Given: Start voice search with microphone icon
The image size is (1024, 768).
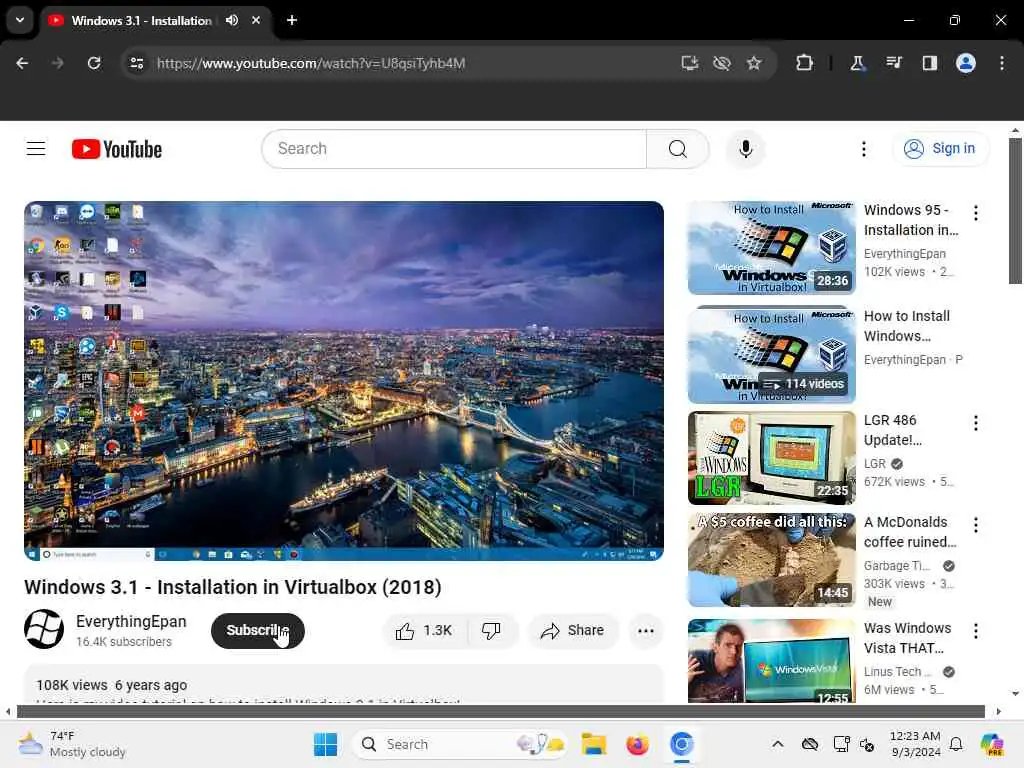Looking at the screenshot, I should click(746, 149).
